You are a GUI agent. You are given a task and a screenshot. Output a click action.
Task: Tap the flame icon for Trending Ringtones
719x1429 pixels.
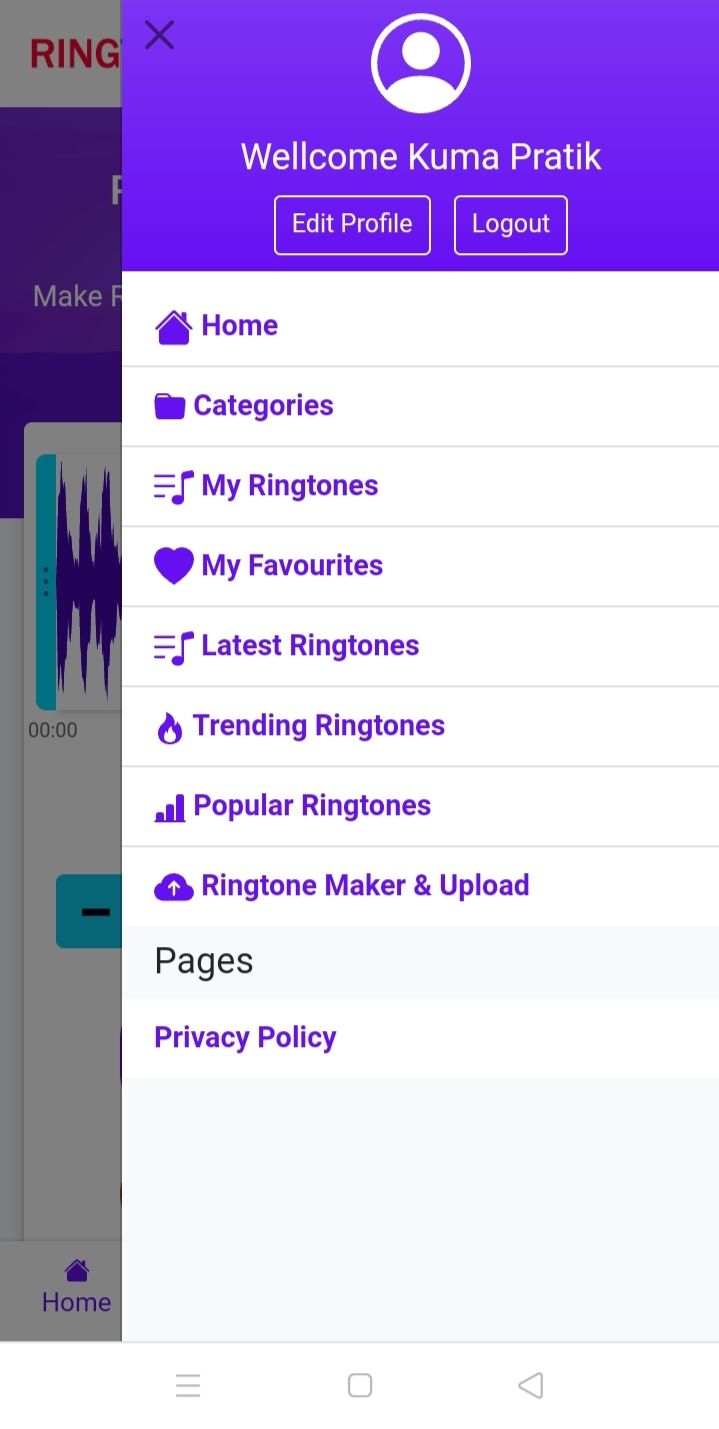click(170, 728)
